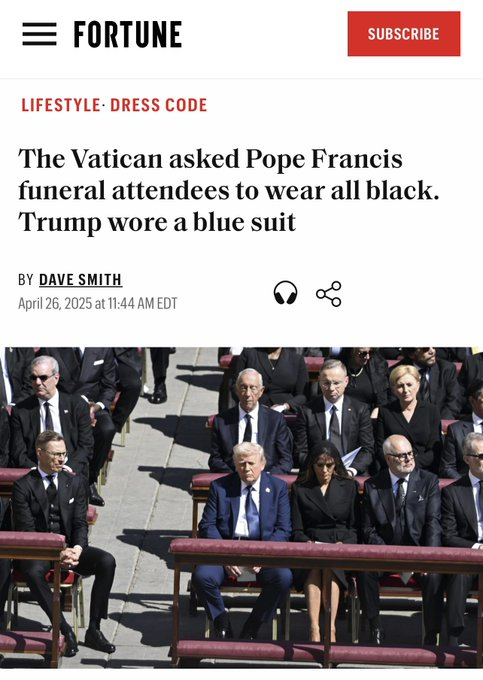
Task: Select the April 26, 2025 timestamp
Action: pos(98,303)
